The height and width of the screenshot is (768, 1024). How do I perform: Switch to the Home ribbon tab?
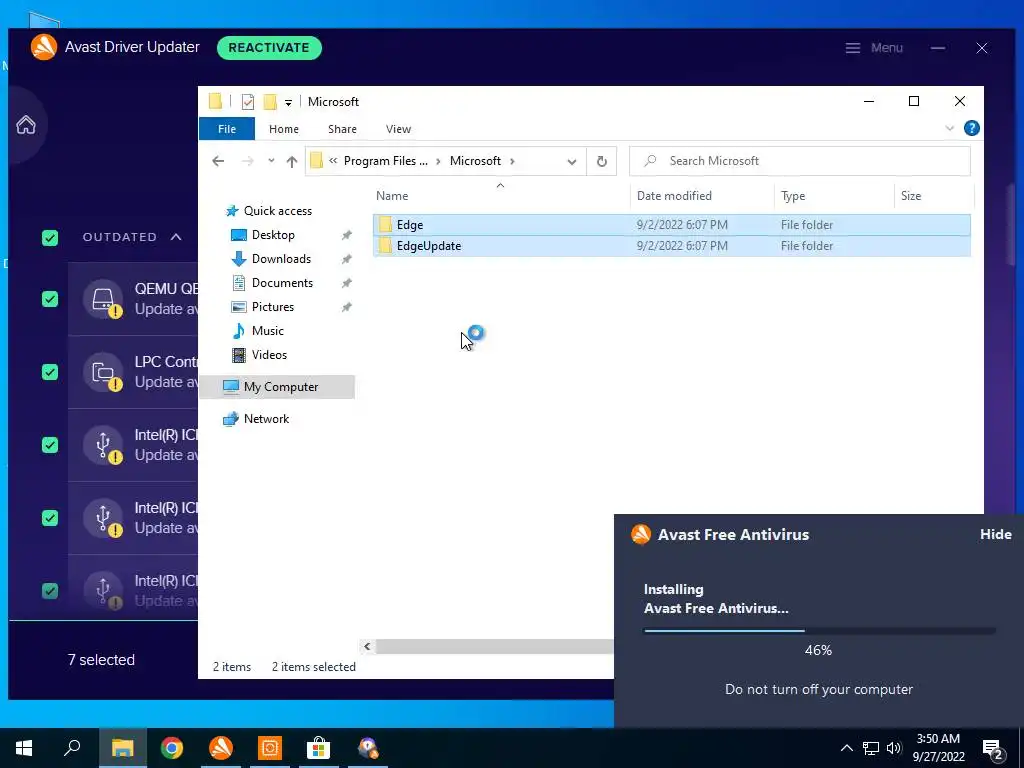[x=283, y=129]
